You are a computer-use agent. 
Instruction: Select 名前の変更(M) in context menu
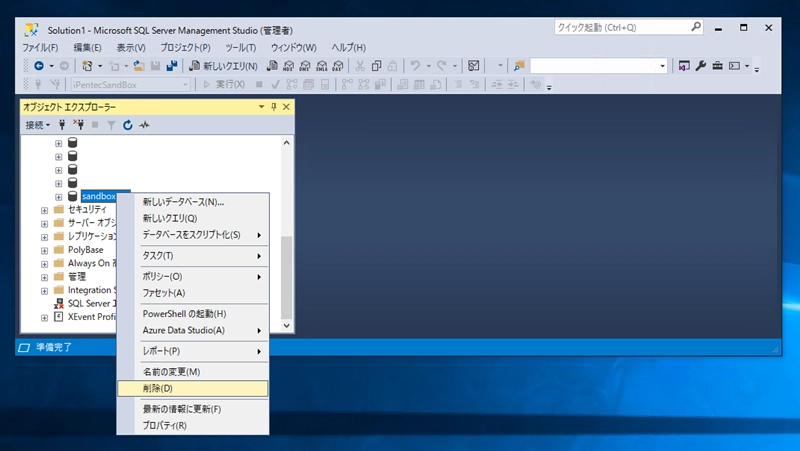point(192,372)
